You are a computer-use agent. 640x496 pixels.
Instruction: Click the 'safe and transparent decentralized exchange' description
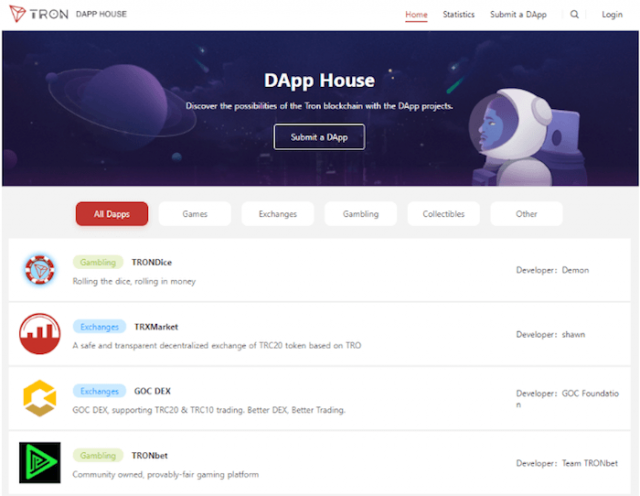(217, 345)
